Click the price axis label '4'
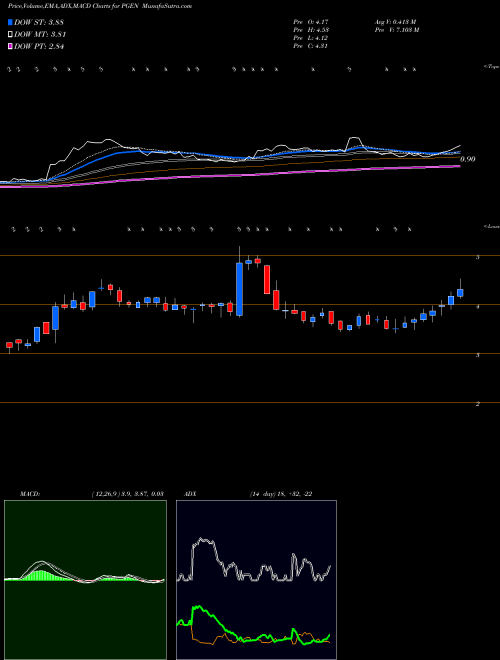This screenshot has height=660, width=500. pyautogui.click(x=478, y=307)
